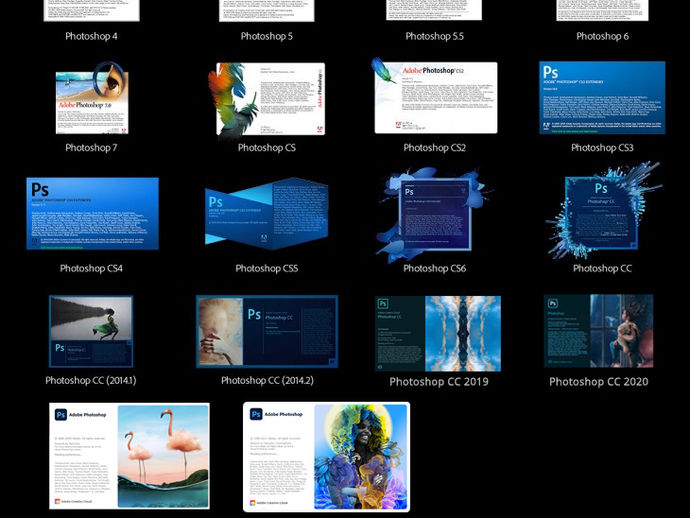Select the Photoshop CC 2019 splash screen
690x518 pixels.
438,333
